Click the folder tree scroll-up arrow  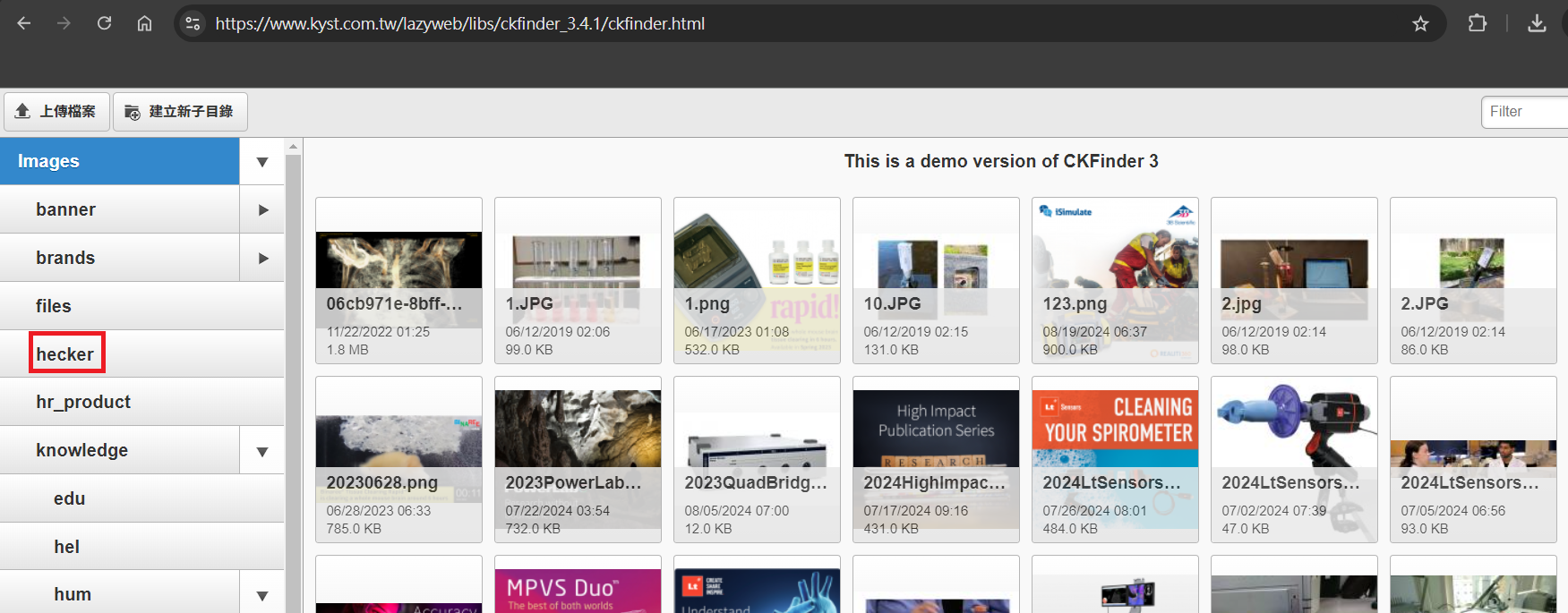[x=294, y=146]
